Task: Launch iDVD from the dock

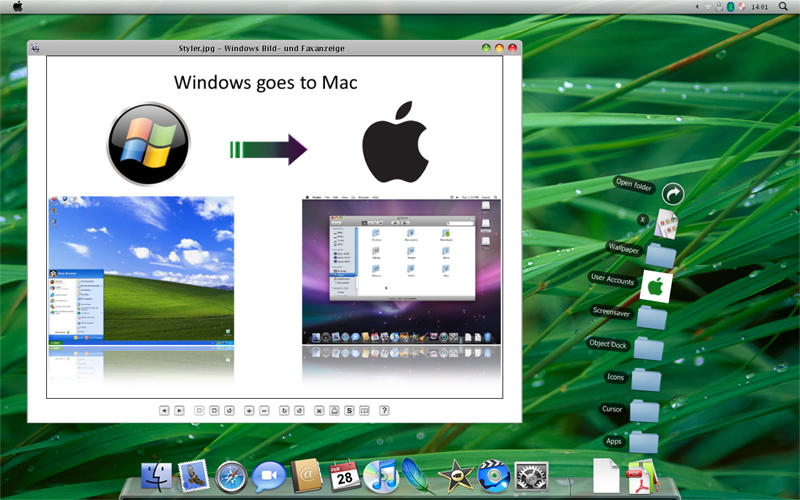Action: pyautogui.click(x=494, y=477)
